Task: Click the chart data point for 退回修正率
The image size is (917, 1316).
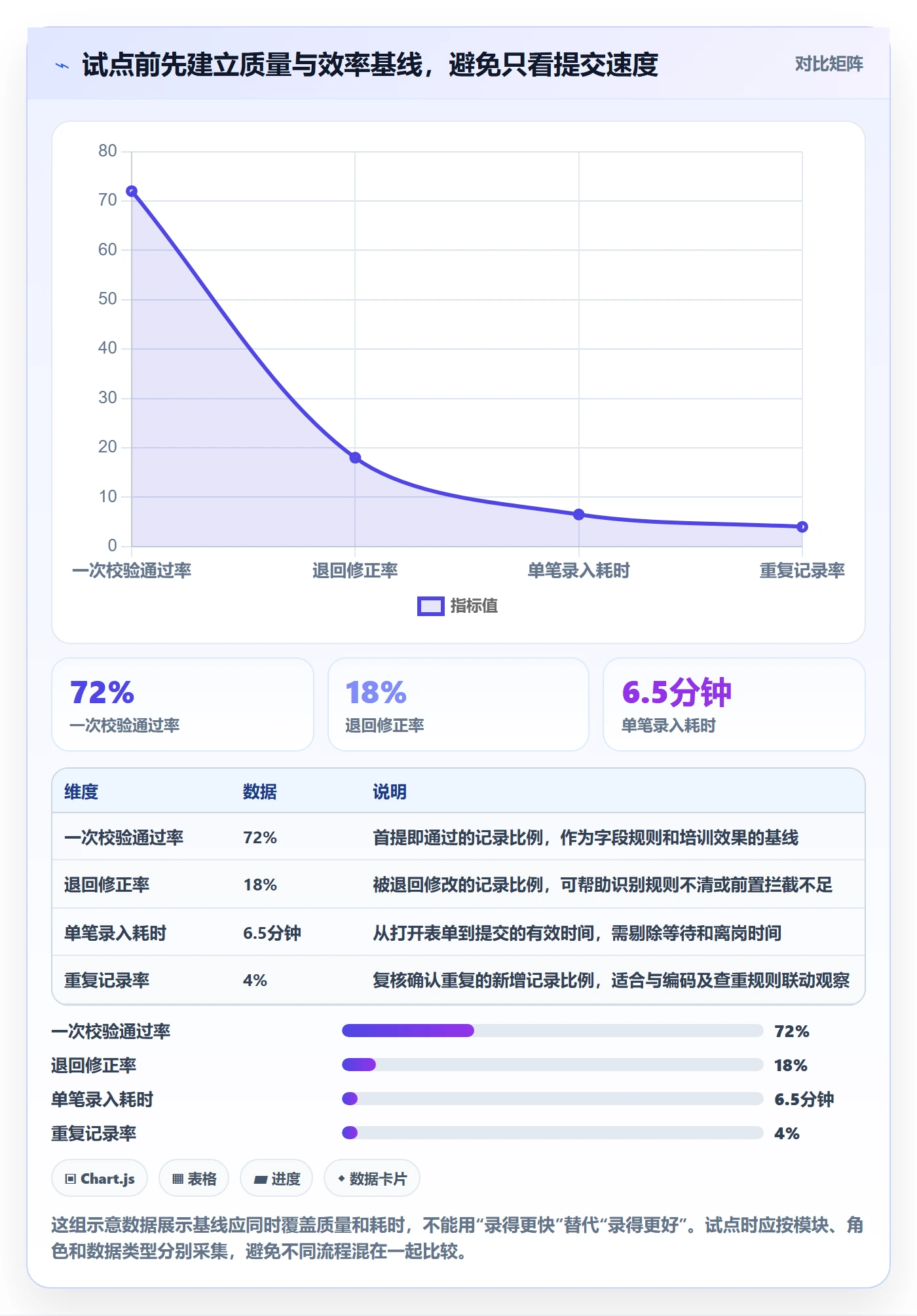Action: [355, 458]
